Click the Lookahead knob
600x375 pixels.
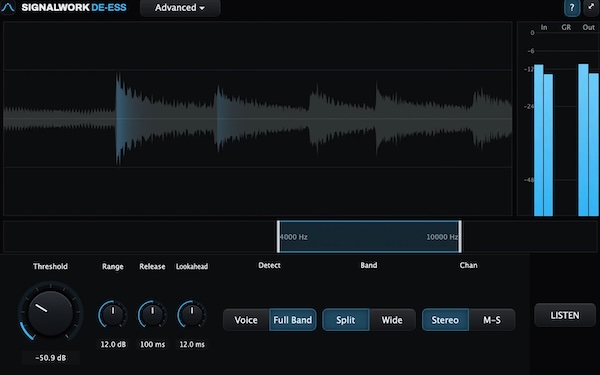point(192,315)
